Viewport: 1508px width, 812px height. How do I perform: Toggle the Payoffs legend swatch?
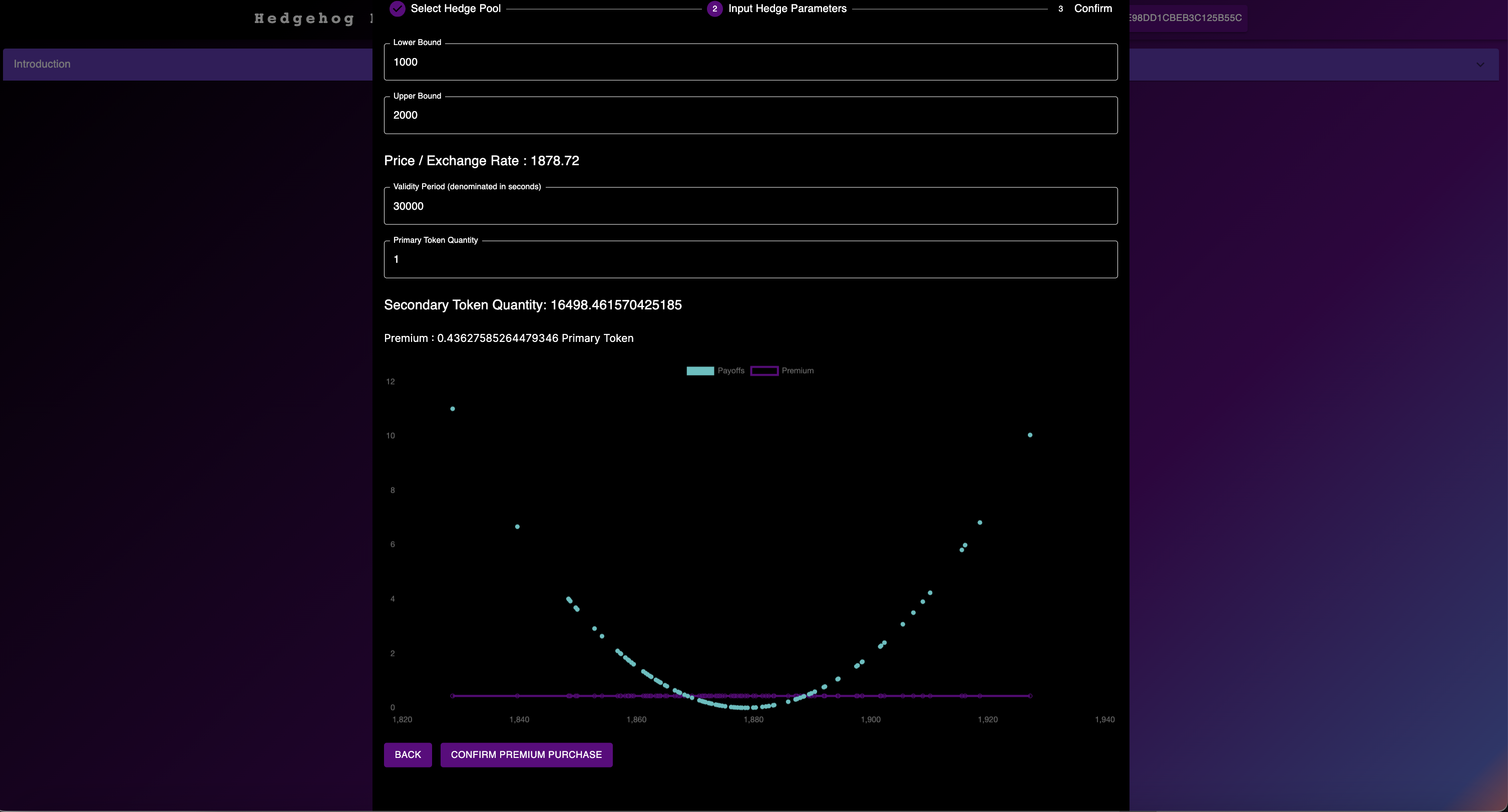coord(699,370)
